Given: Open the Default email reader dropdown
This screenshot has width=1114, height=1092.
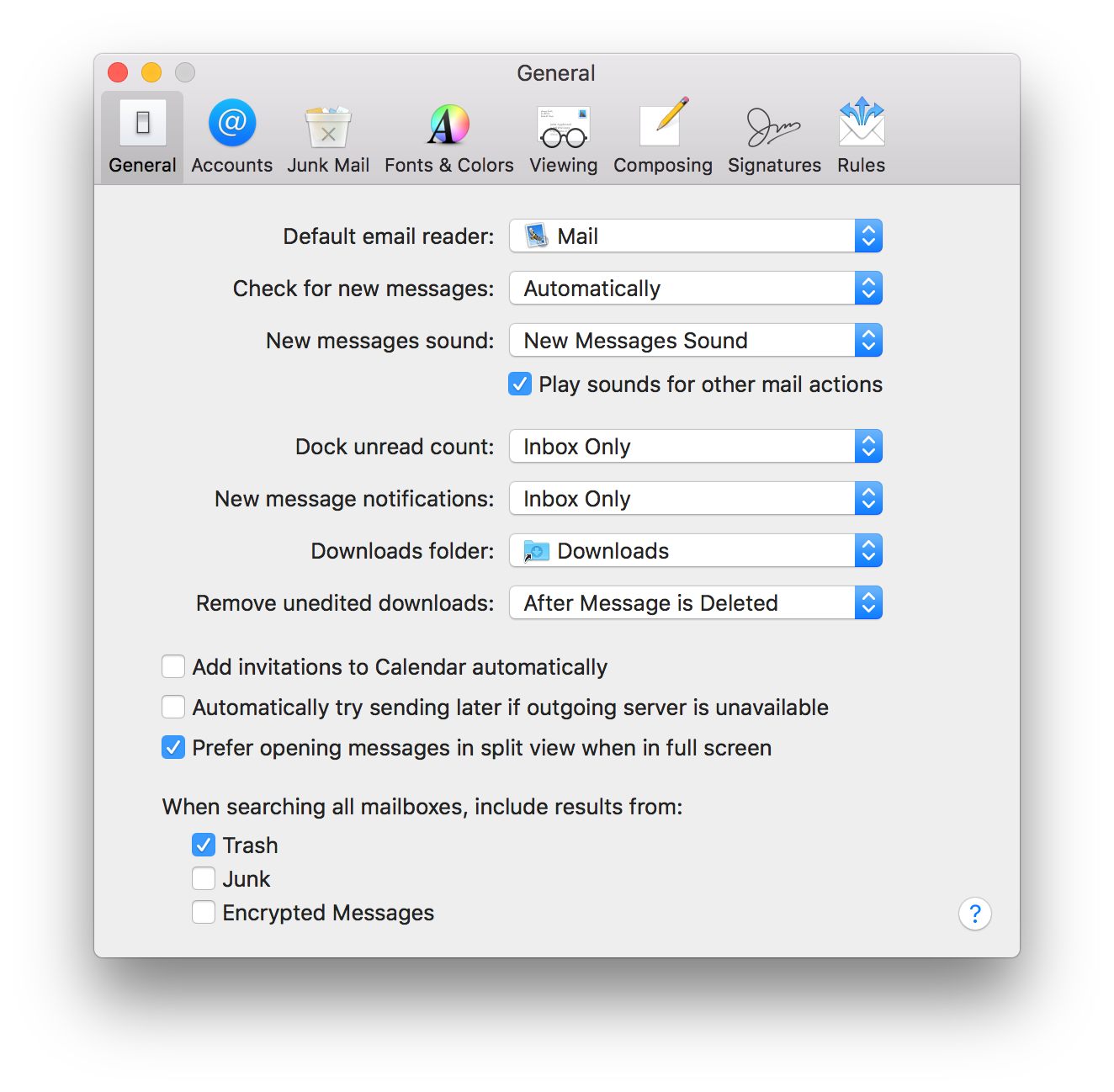Looking at the screenshot, I should click(x=696, y=236).
